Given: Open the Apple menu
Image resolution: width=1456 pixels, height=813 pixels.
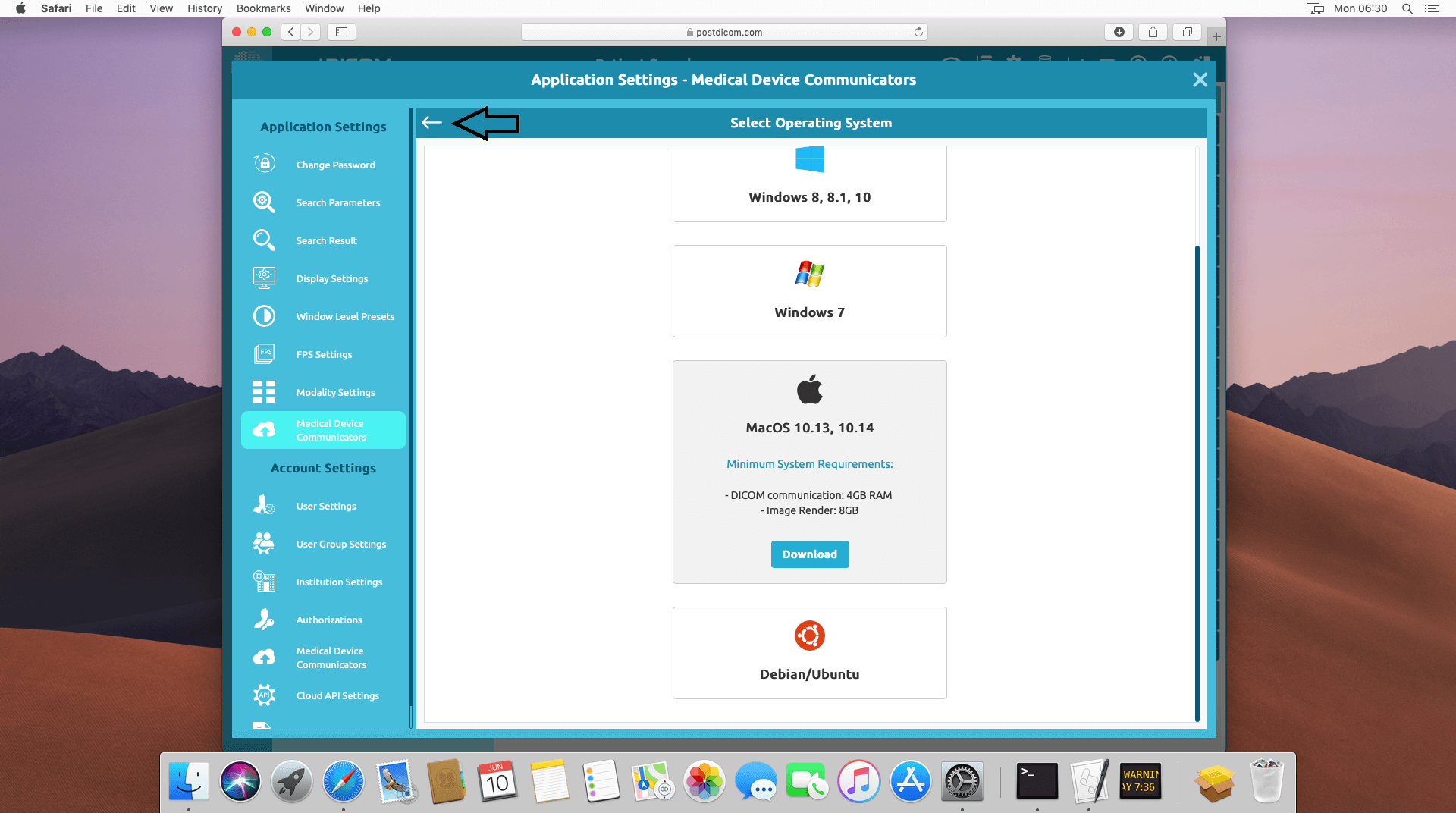Looking at the screenshot, I should (x=20, y=8).
